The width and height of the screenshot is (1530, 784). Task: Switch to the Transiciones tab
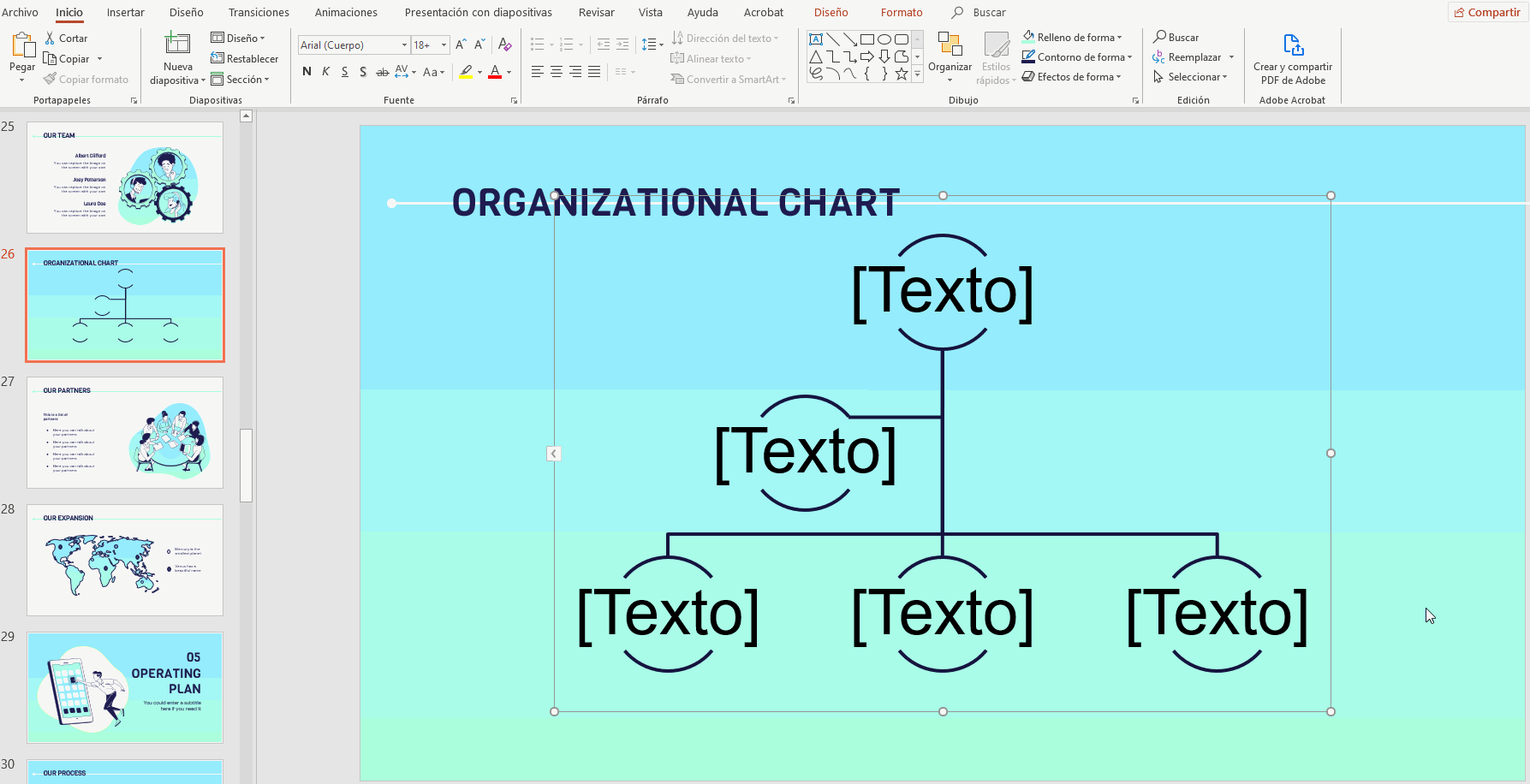pos(259,12)
